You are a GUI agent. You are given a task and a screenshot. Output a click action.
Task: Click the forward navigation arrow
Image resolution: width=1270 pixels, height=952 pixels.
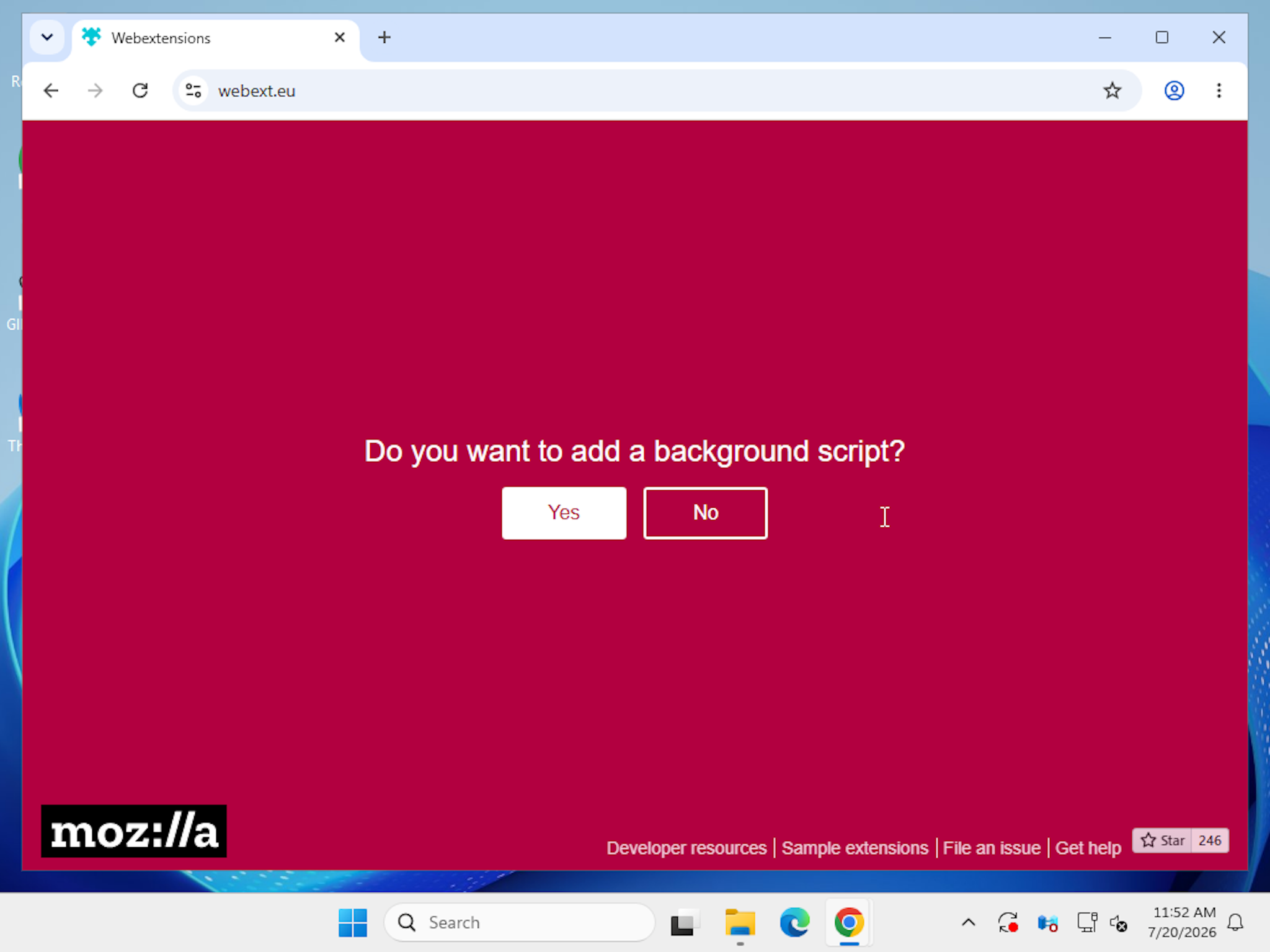click(x=95, y=90)
